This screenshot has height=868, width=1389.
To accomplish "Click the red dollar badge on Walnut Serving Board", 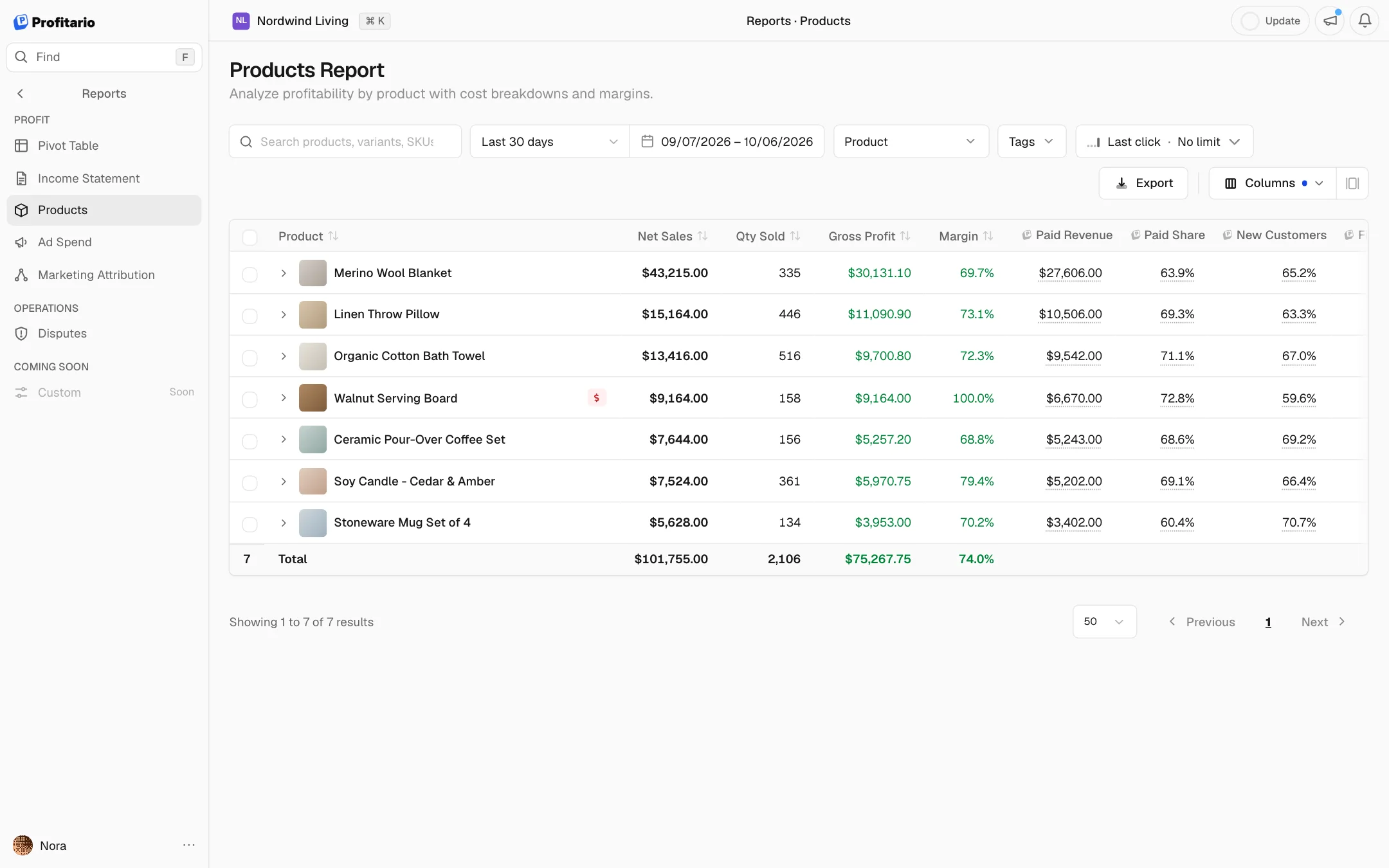I will point(597,398).
